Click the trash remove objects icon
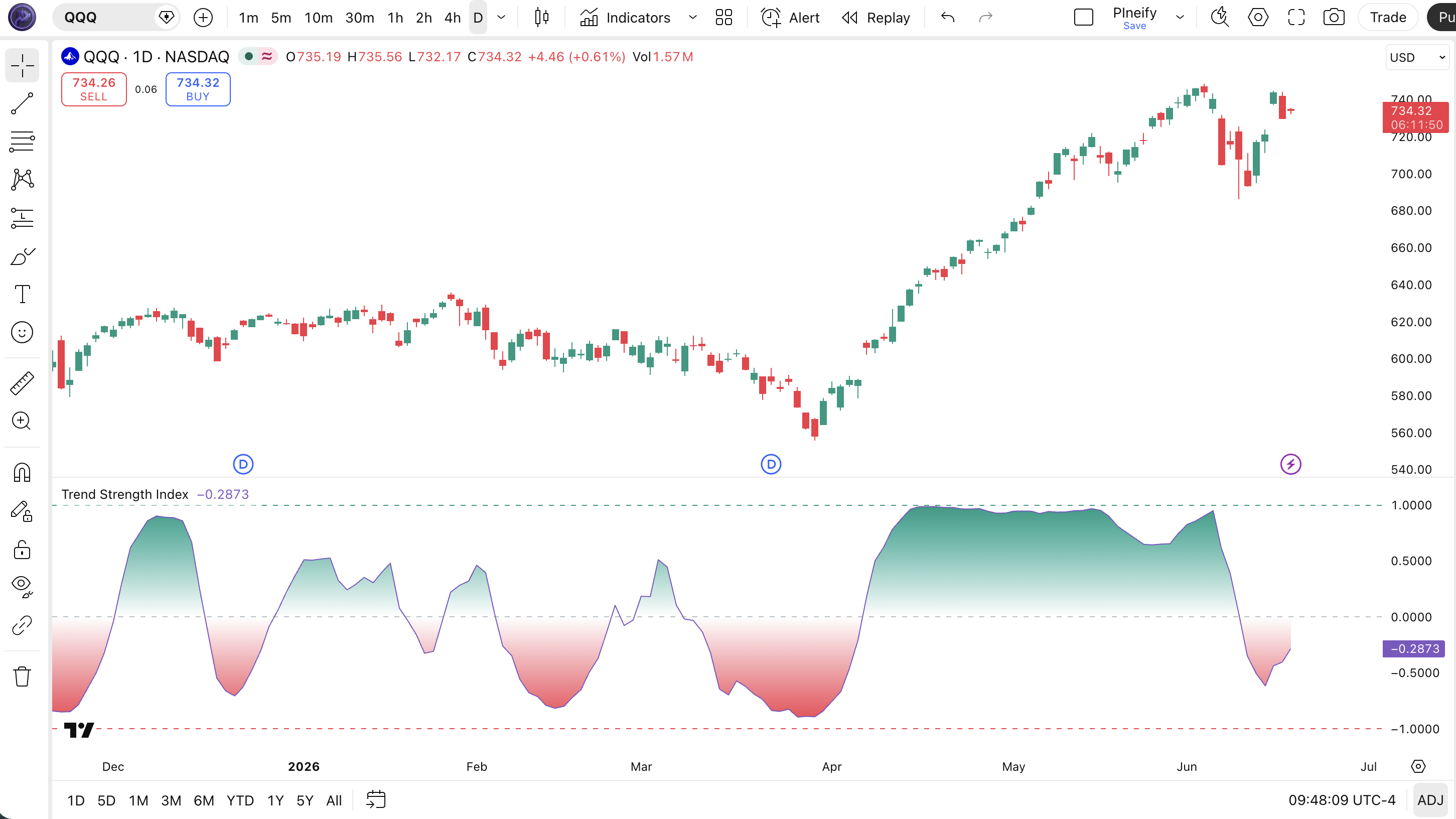1456x819 pixels. tap(22, 676)
